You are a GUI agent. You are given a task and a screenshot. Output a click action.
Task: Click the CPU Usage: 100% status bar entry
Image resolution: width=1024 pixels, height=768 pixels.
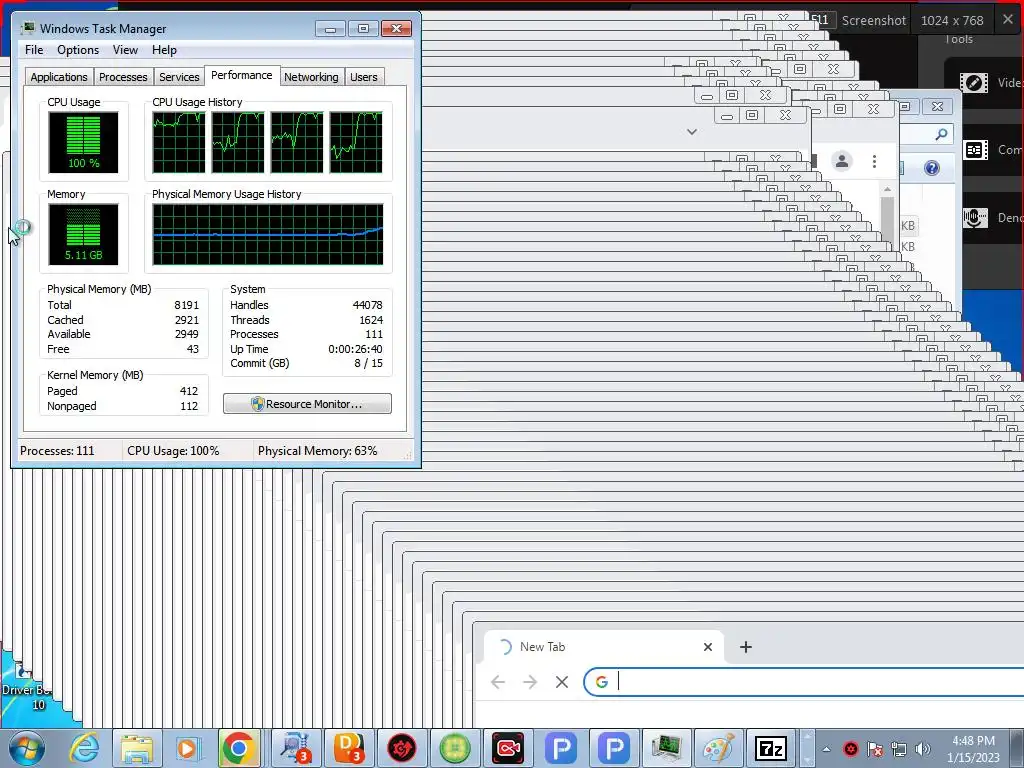click(x=173, y=451)
